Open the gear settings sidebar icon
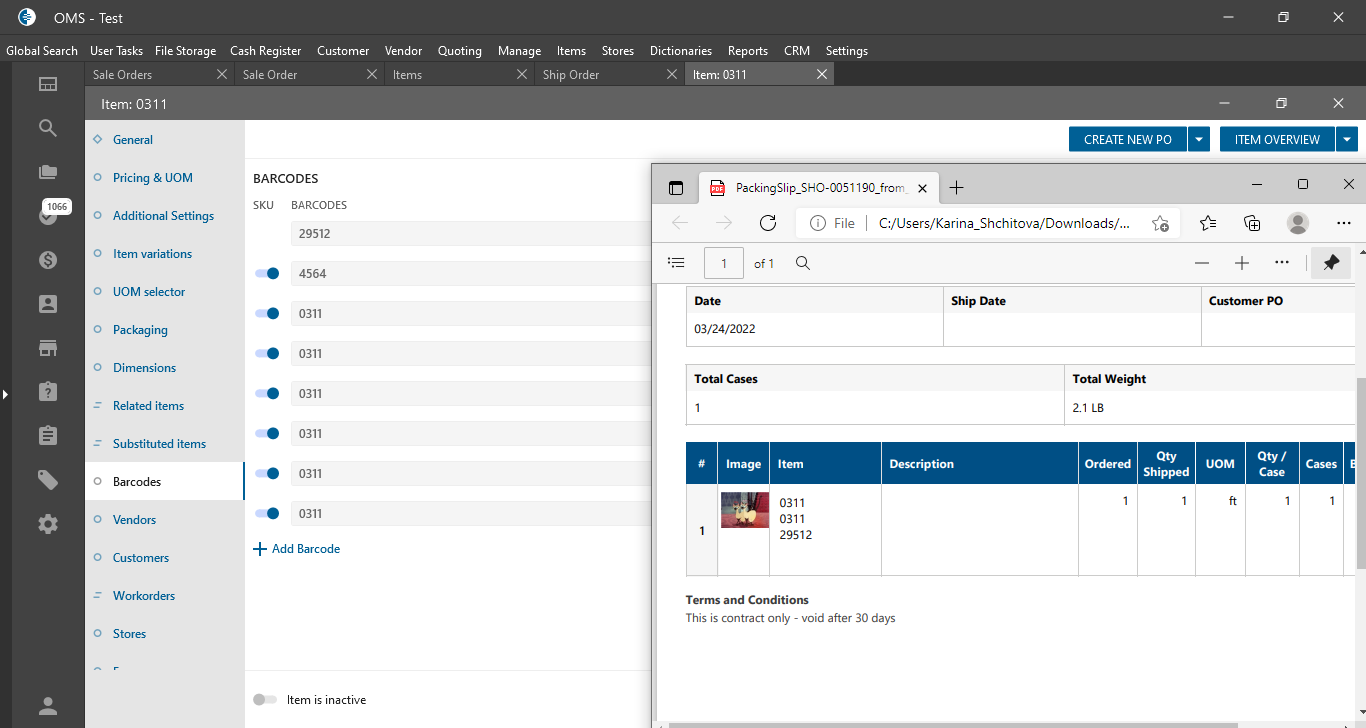Image resolution: width=1366 pixels, height=728 pixels. [x=47, y=524]
